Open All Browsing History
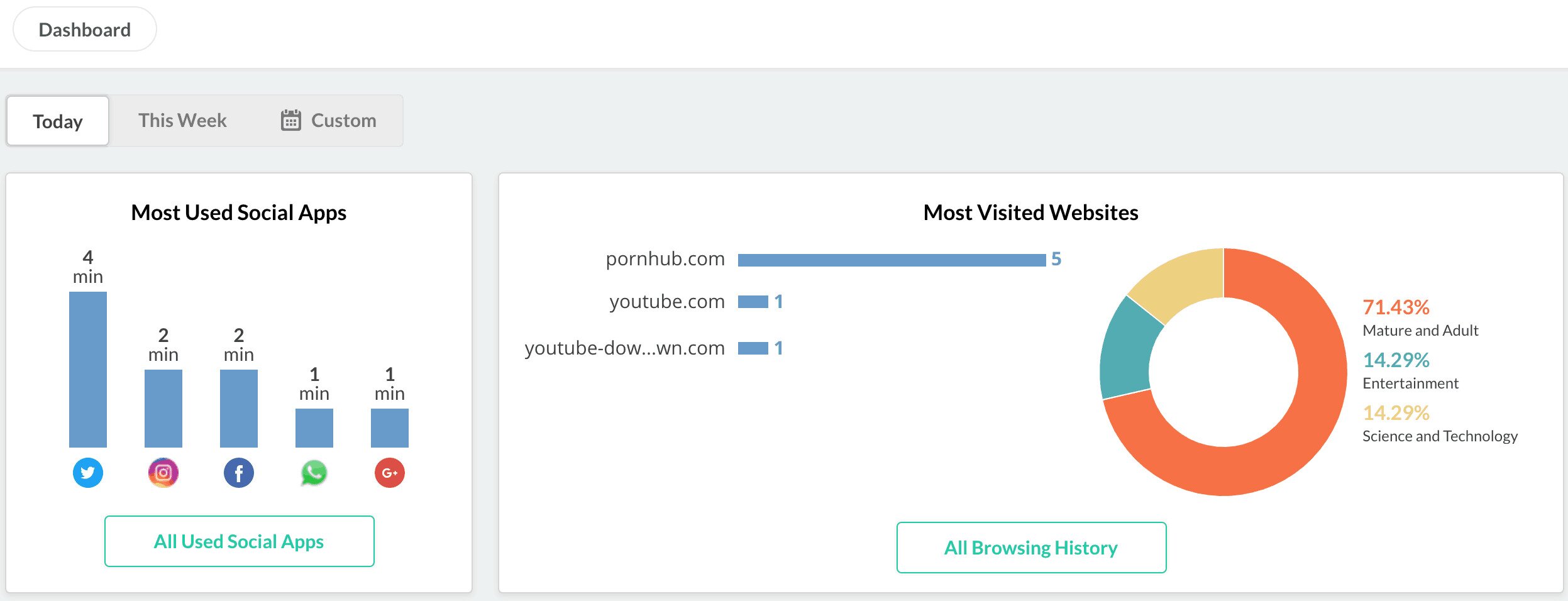The image size is (1568, 601). tap(1031, 548)
